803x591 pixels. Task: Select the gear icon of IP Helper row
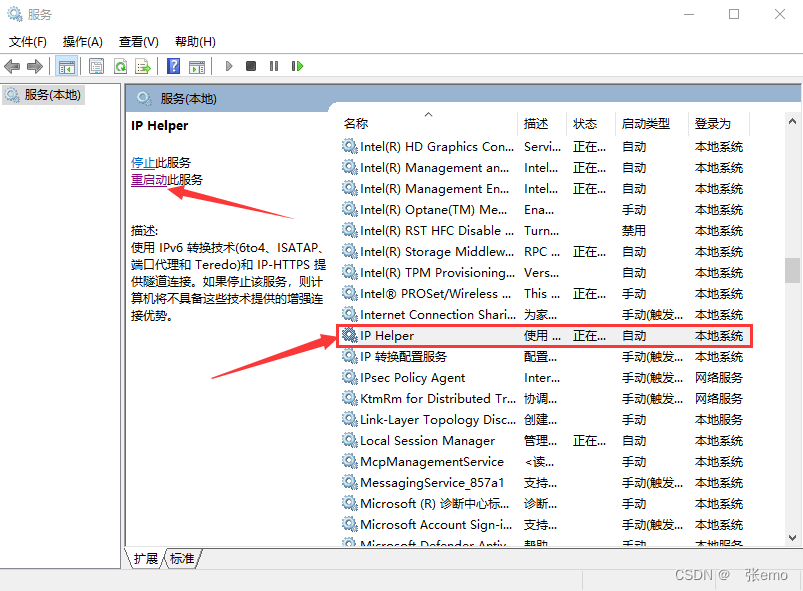click(350, 335)
